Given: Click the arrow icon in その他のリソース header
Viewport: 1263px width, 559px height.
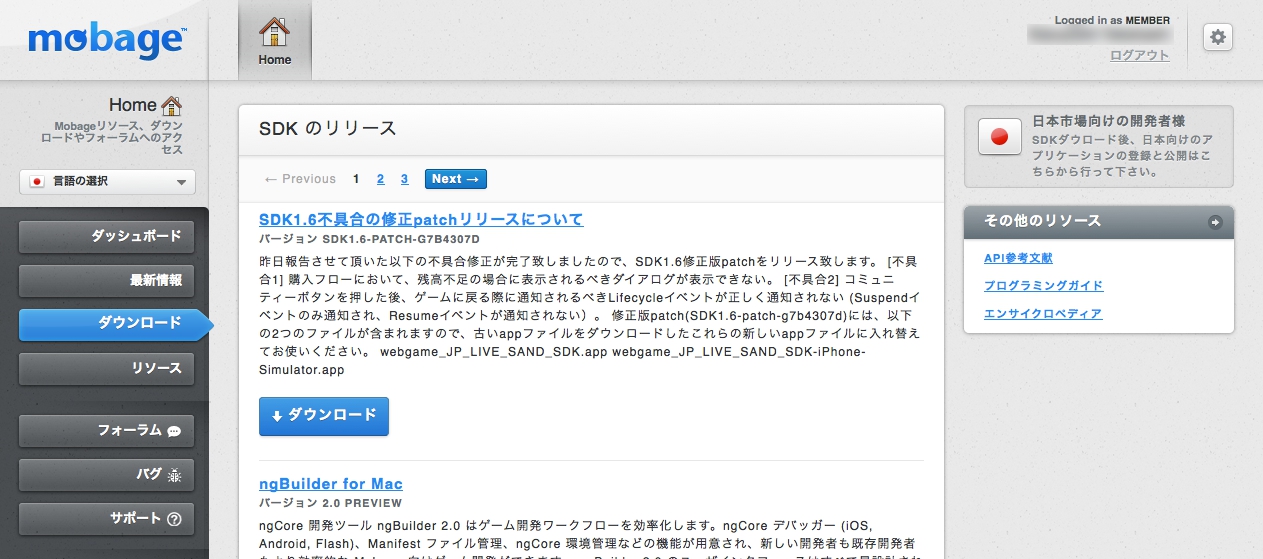Looking at the screenshot, I should (1215, 222).
